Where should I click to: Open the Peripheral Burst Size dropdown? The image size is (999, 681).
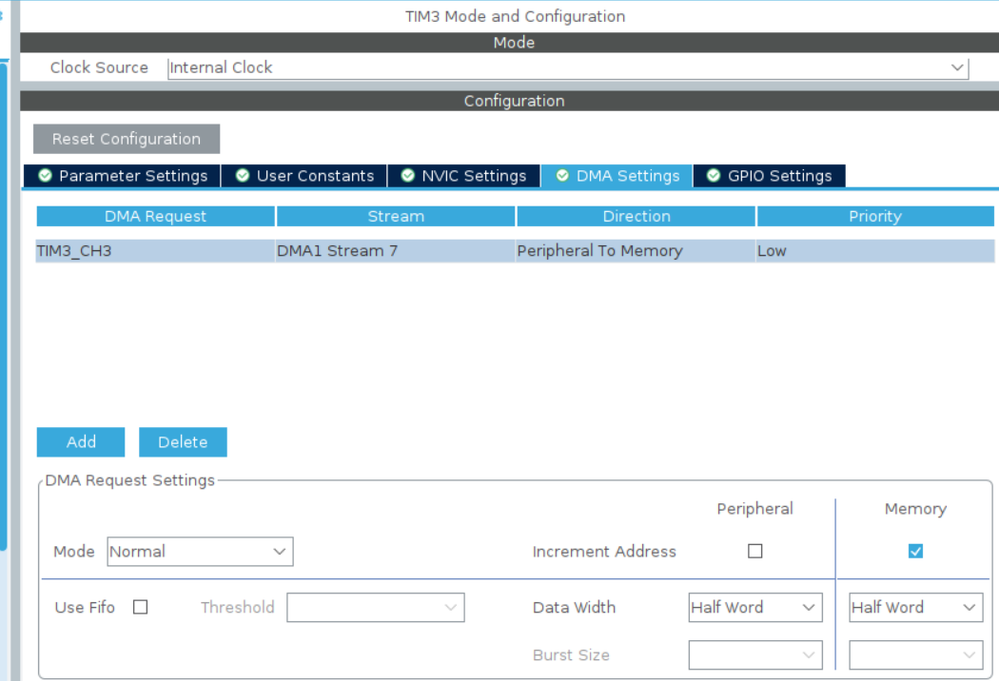coord(756,655)
